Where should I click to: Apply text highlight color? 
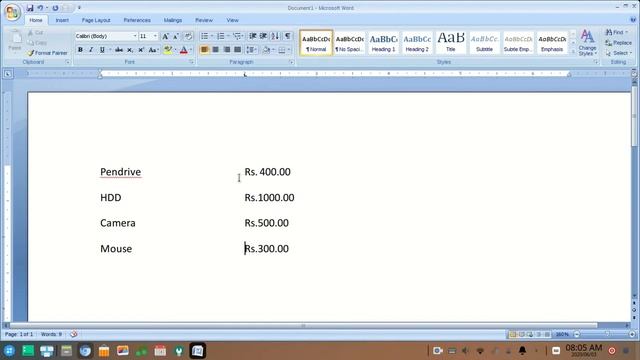(167, 50)
